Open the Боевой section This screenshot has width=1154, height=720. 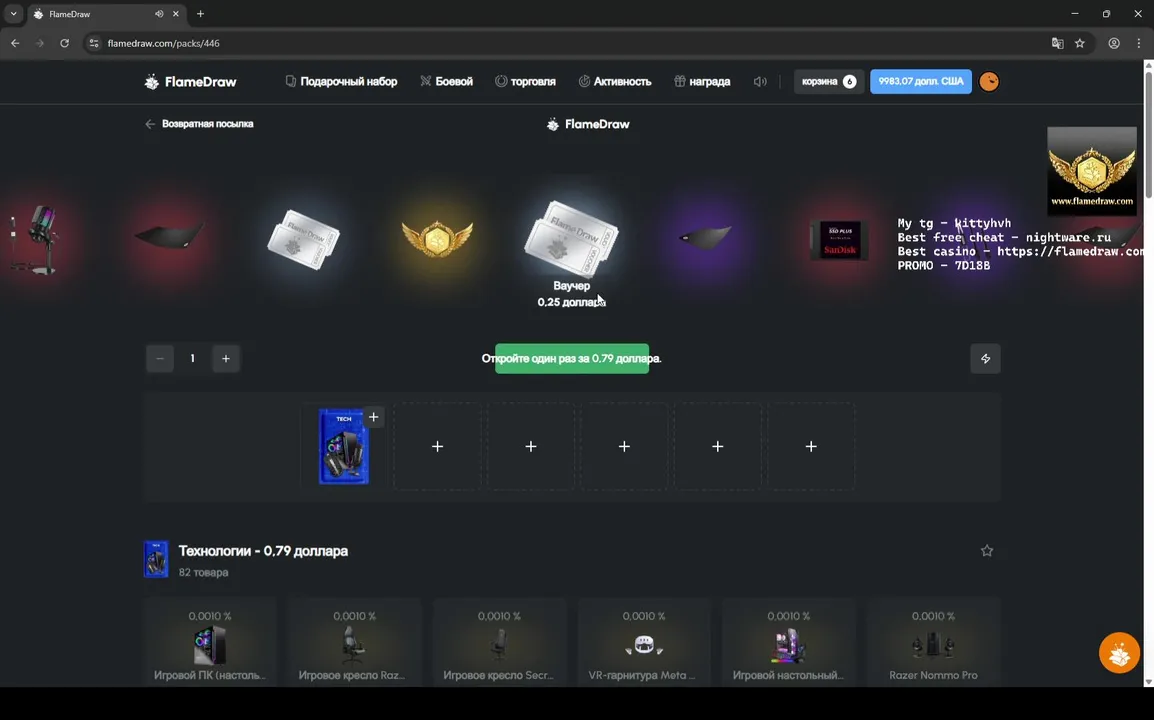tap(447, 82)
